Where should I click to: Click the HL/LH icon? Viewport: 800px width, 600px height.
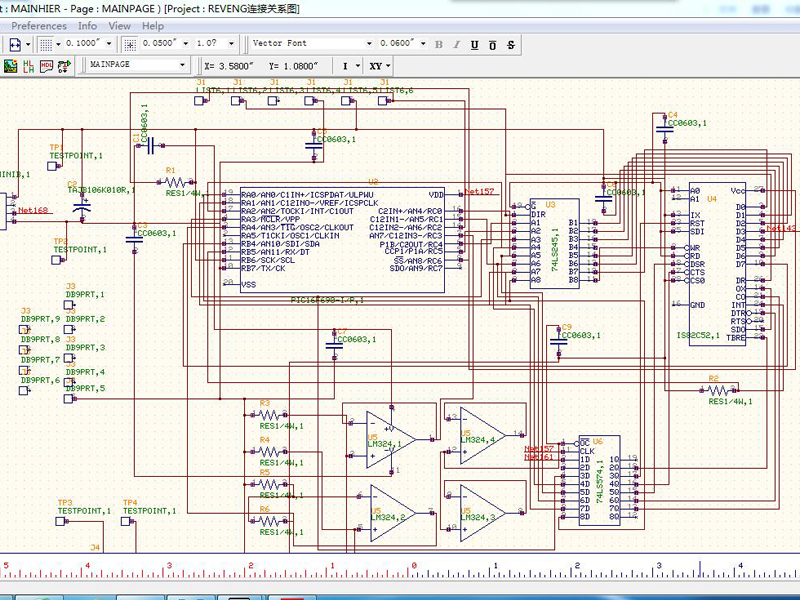click(x=28, y=66)
